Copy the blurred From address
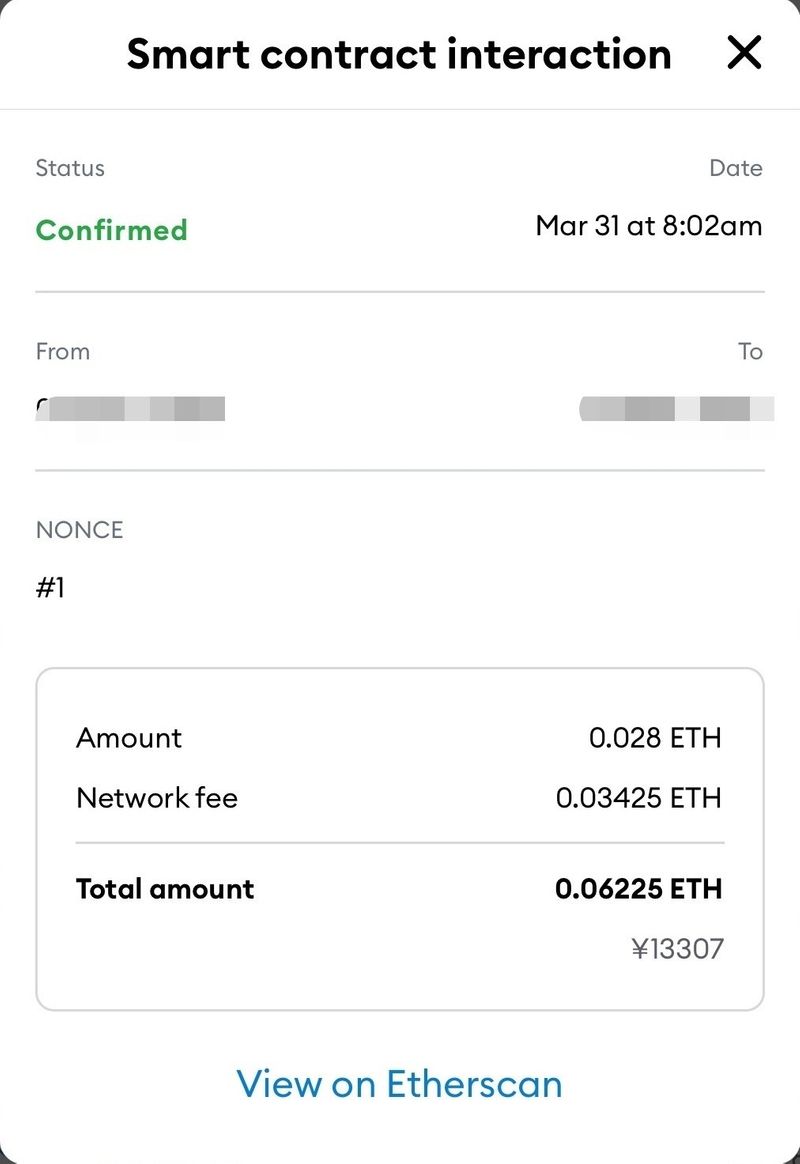800x1164 pixels. click(130, 408)
